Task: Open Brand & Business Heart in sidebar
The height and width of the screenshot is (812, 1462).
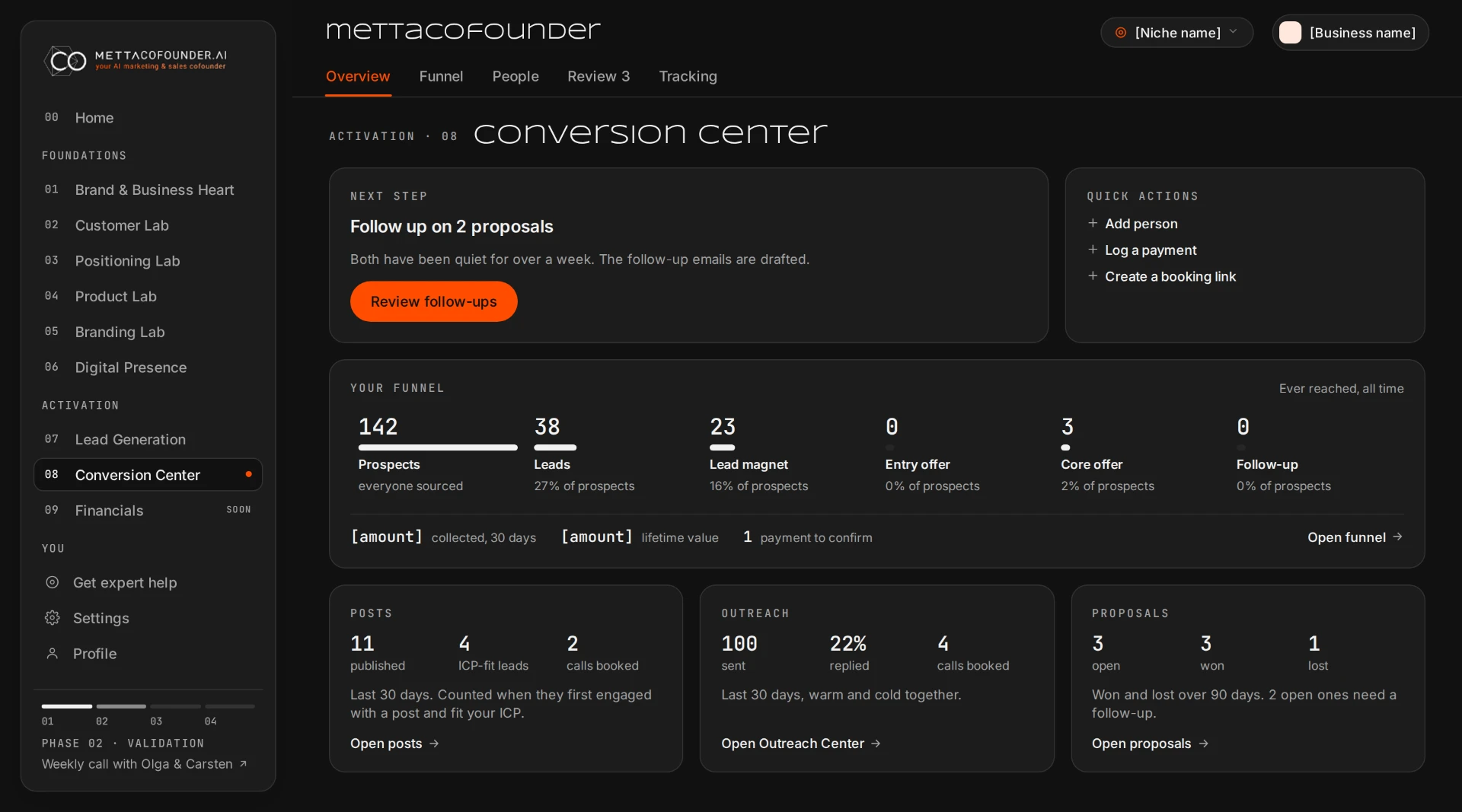Action: [148, 189]
